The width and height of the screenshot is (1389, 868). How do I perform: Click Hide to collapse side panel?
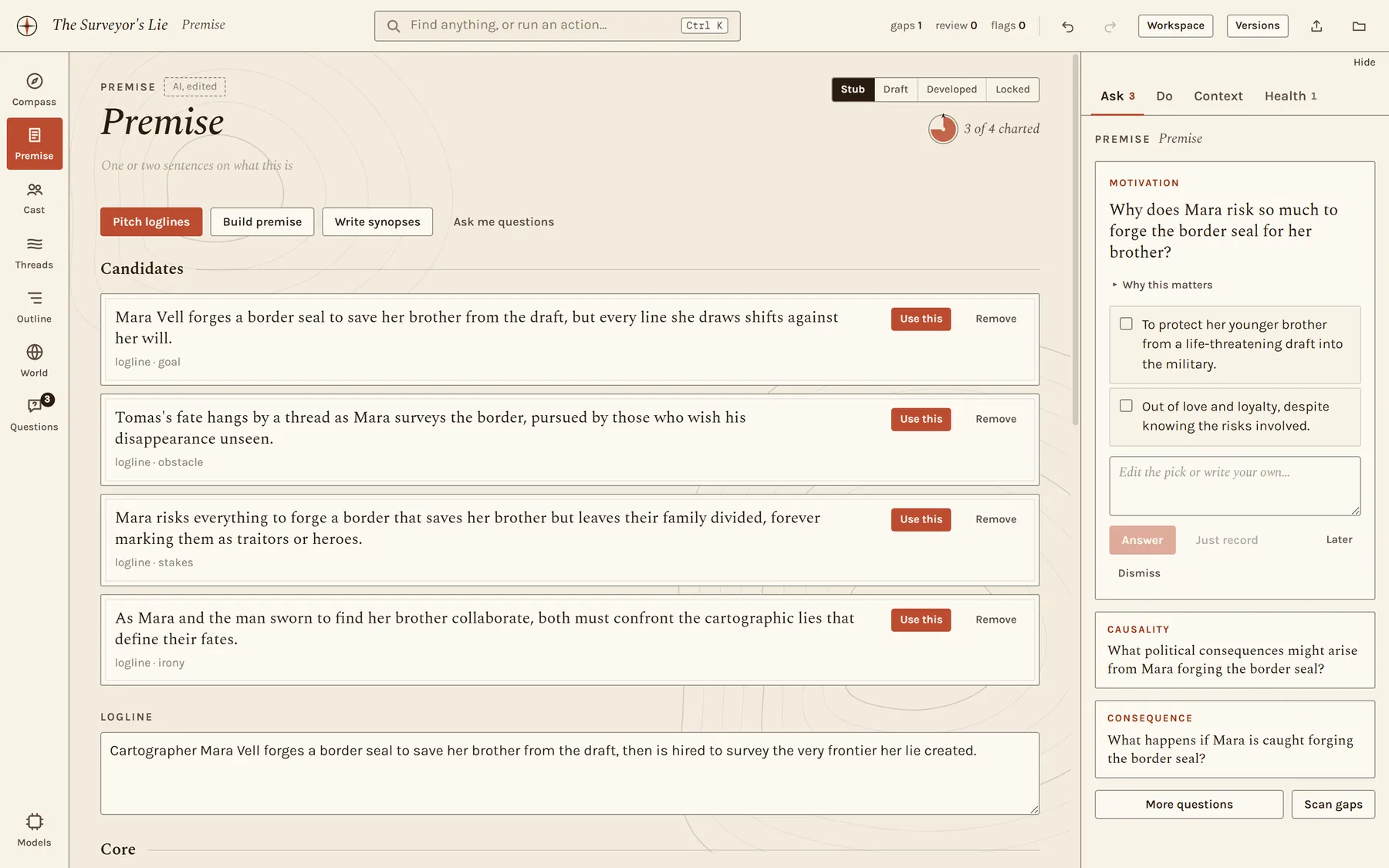point(1364,62)
